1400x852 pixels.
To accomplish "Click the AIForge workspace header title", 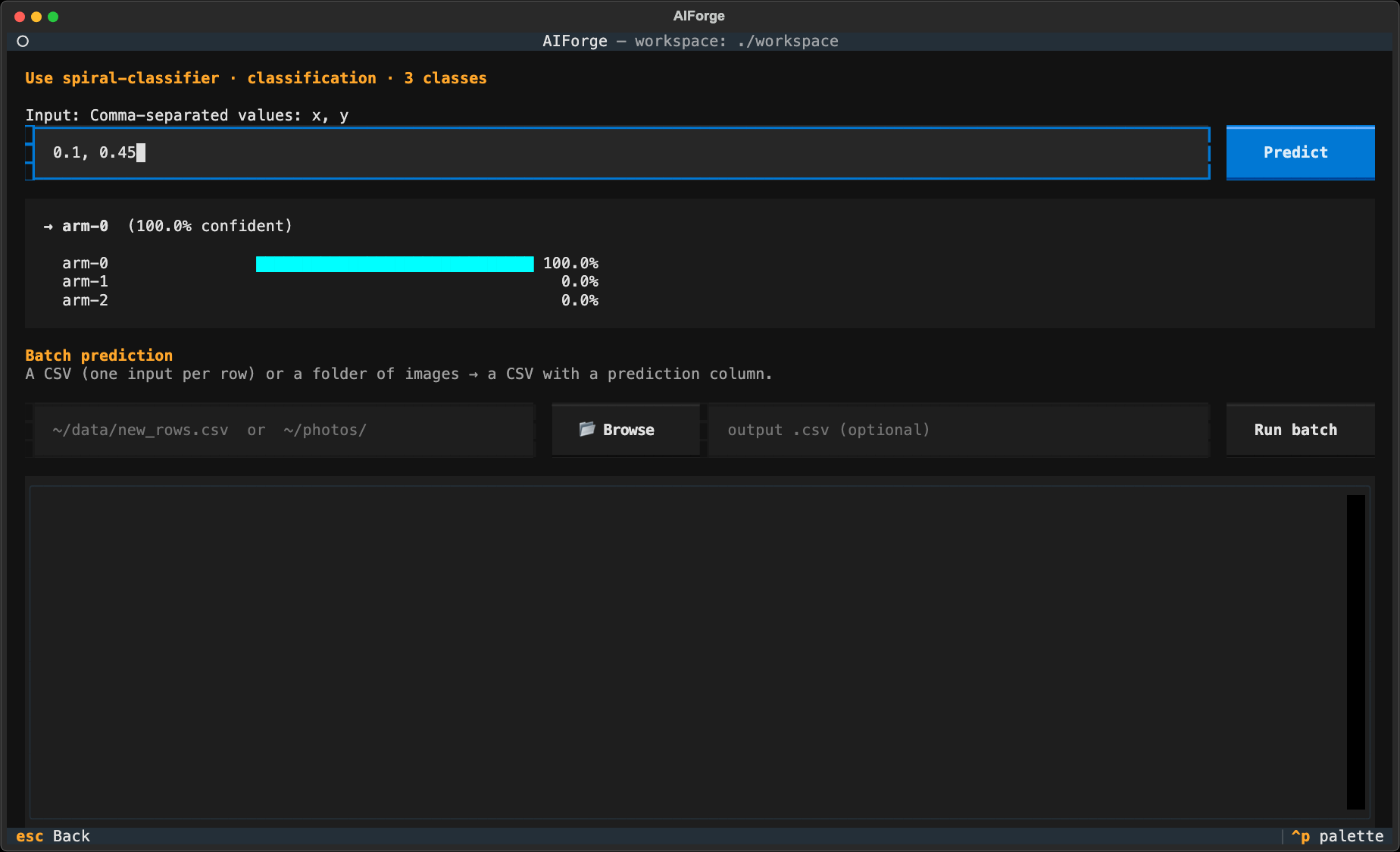I will (x=690, y=41).
